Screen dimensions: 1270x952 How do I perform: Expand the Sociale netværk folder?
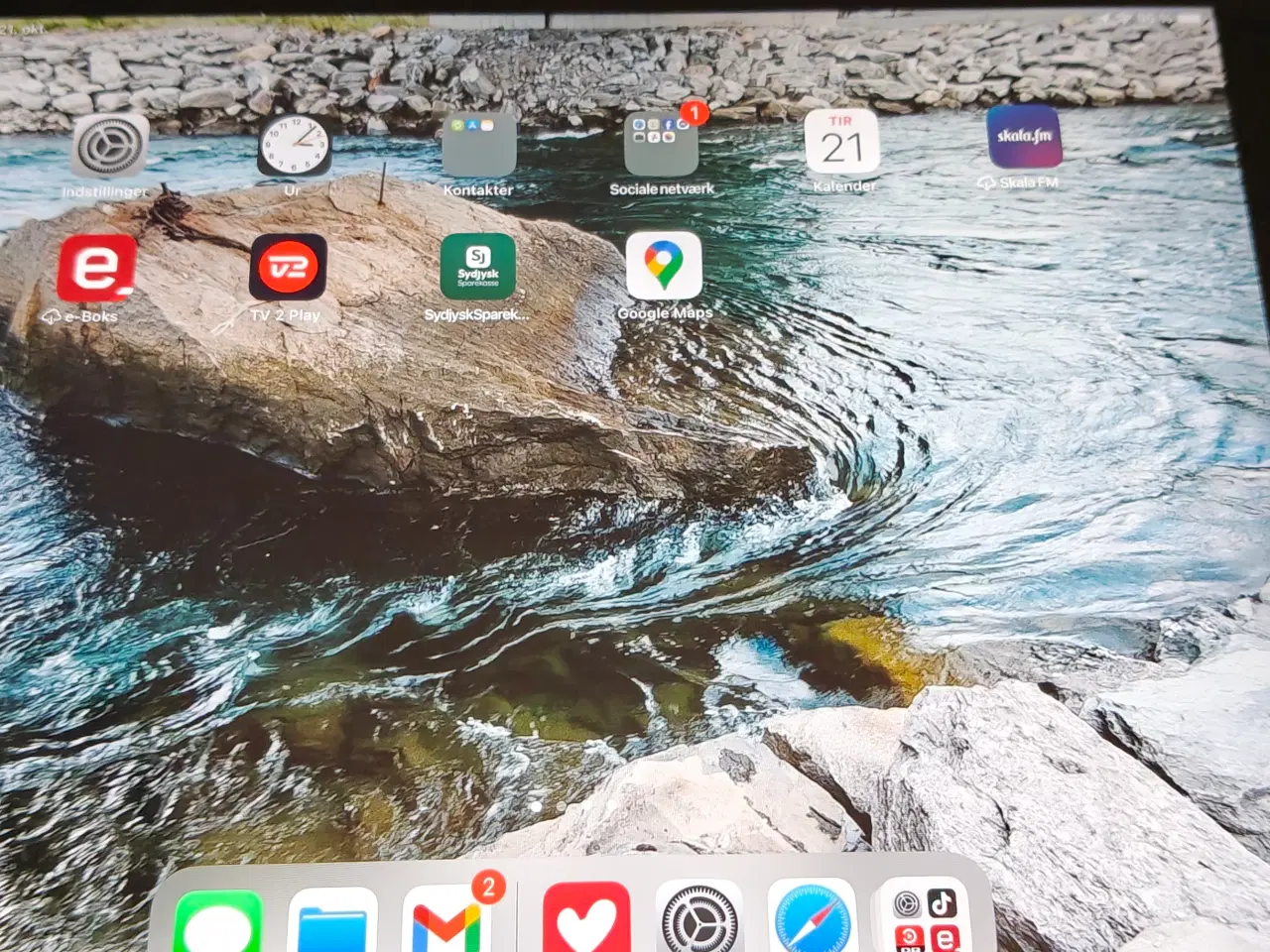[661, 144]
